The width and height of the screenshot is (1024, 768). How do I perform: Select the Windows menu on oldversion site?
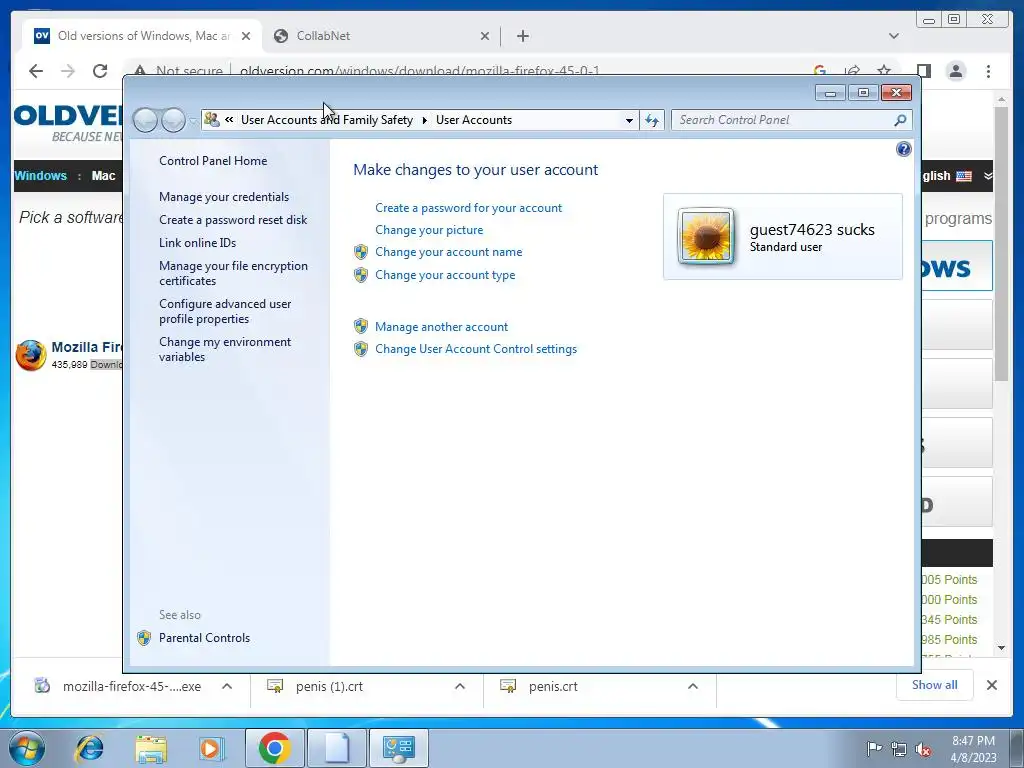click(40, 176)
